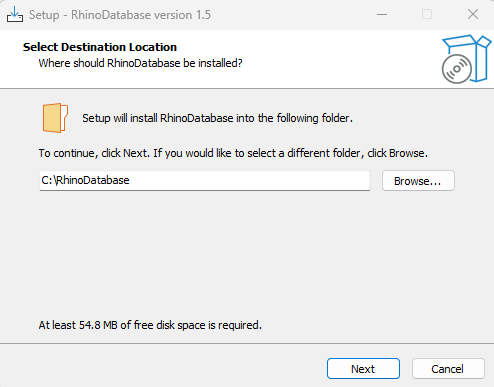Click the orange folder icon

click(55, 118)
